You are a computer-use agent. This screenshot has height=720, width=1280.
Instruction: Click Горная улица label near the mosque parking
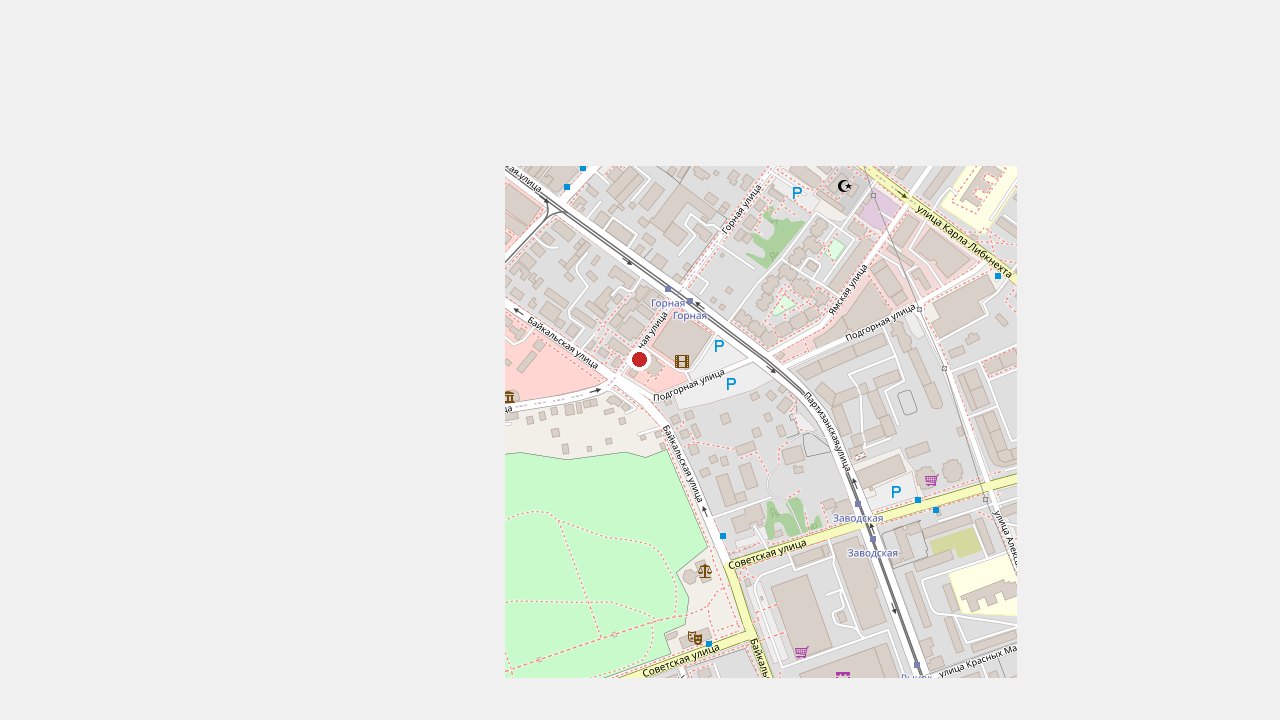tap(742, 209)
